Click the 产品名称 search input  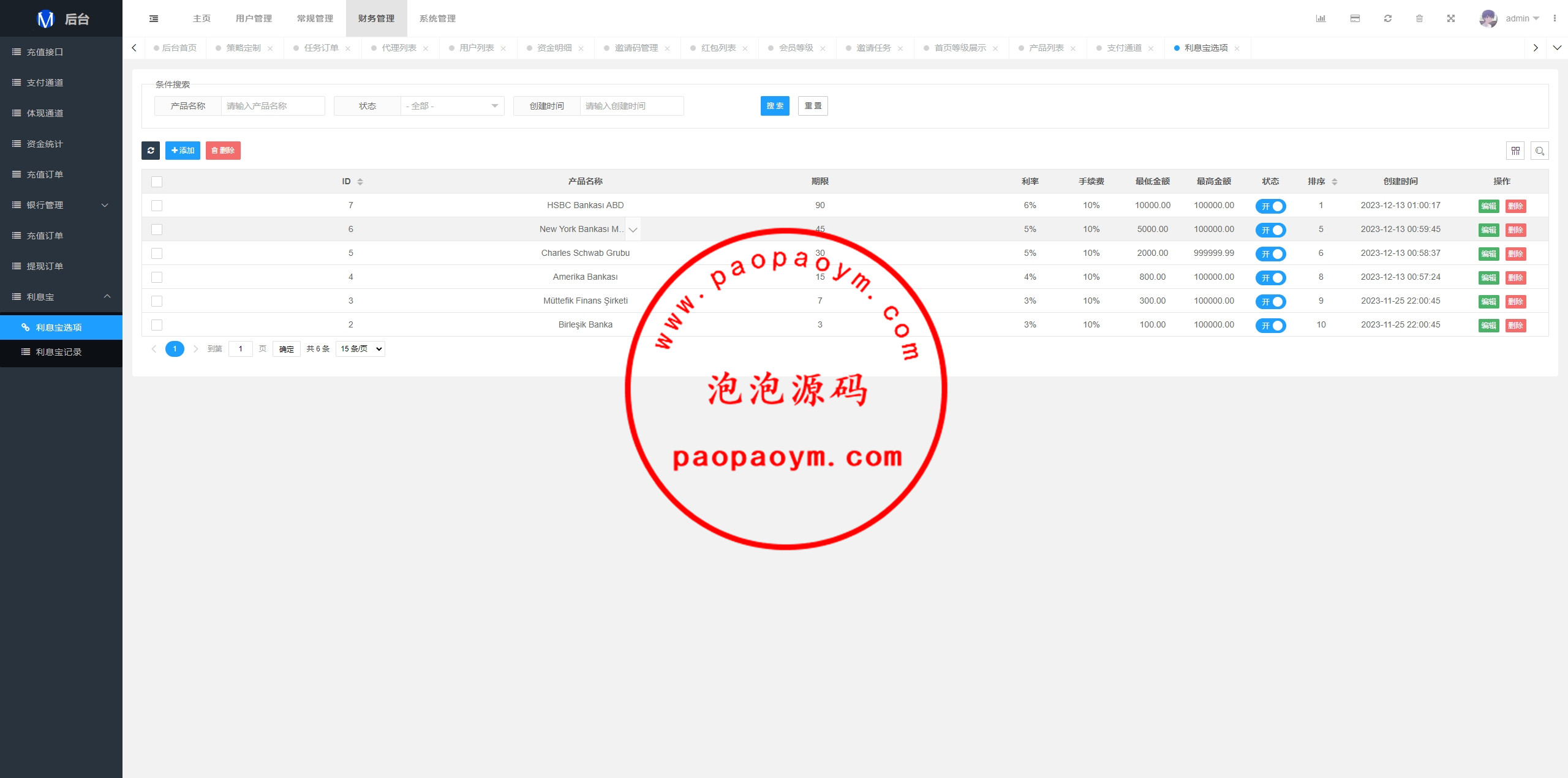[x=273, y=106]
